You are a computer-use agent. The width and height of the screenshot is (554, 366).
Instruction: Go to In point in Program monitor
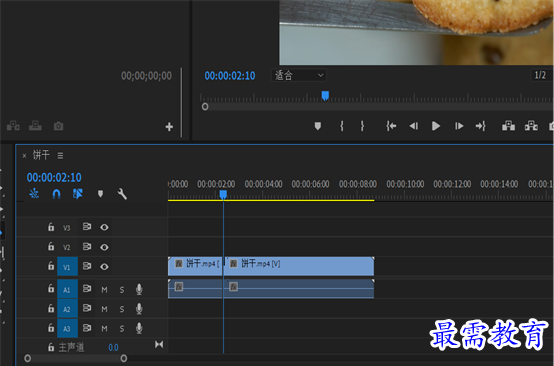coord(391,126)
